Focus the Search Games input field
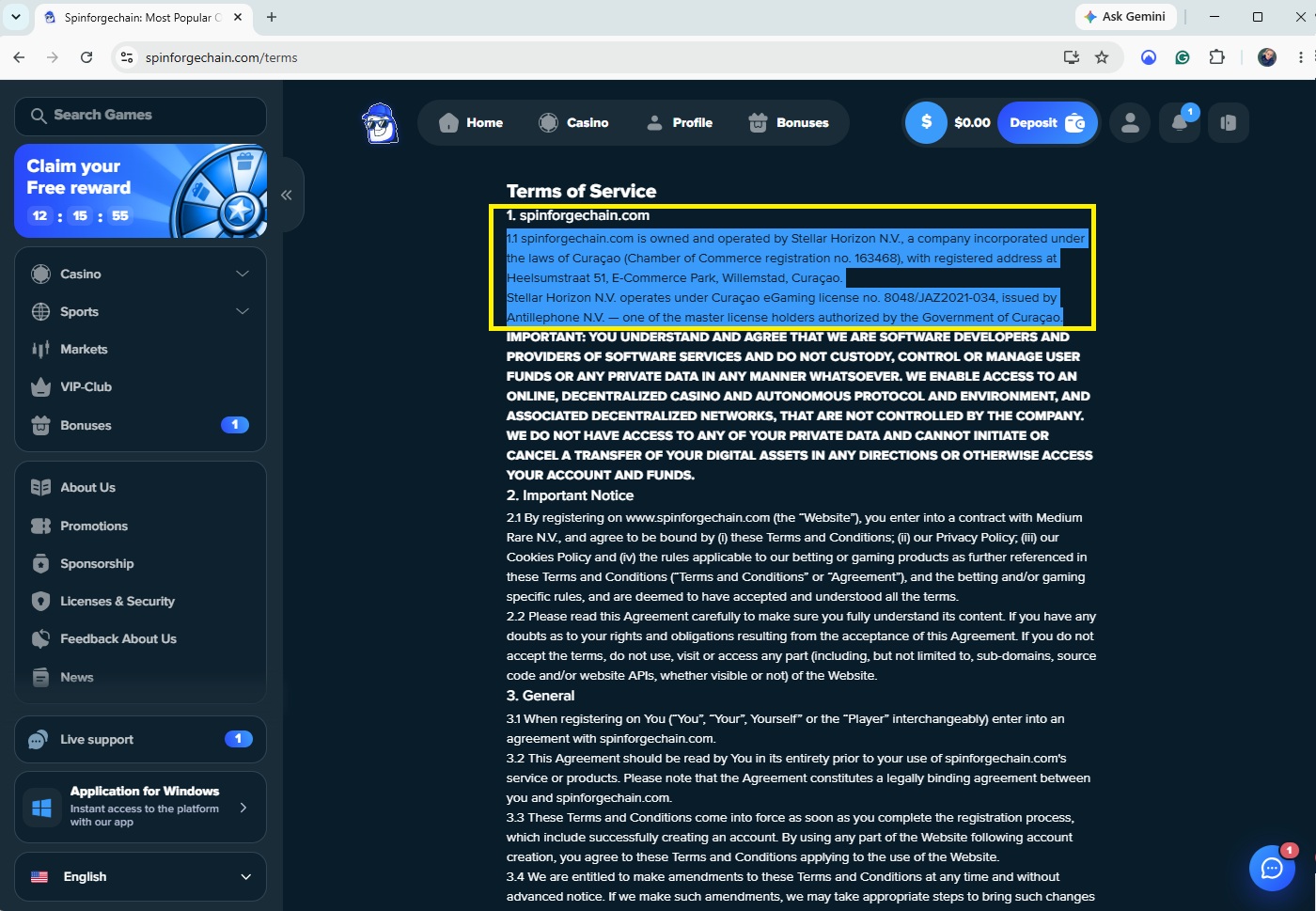 coord(141,116)
